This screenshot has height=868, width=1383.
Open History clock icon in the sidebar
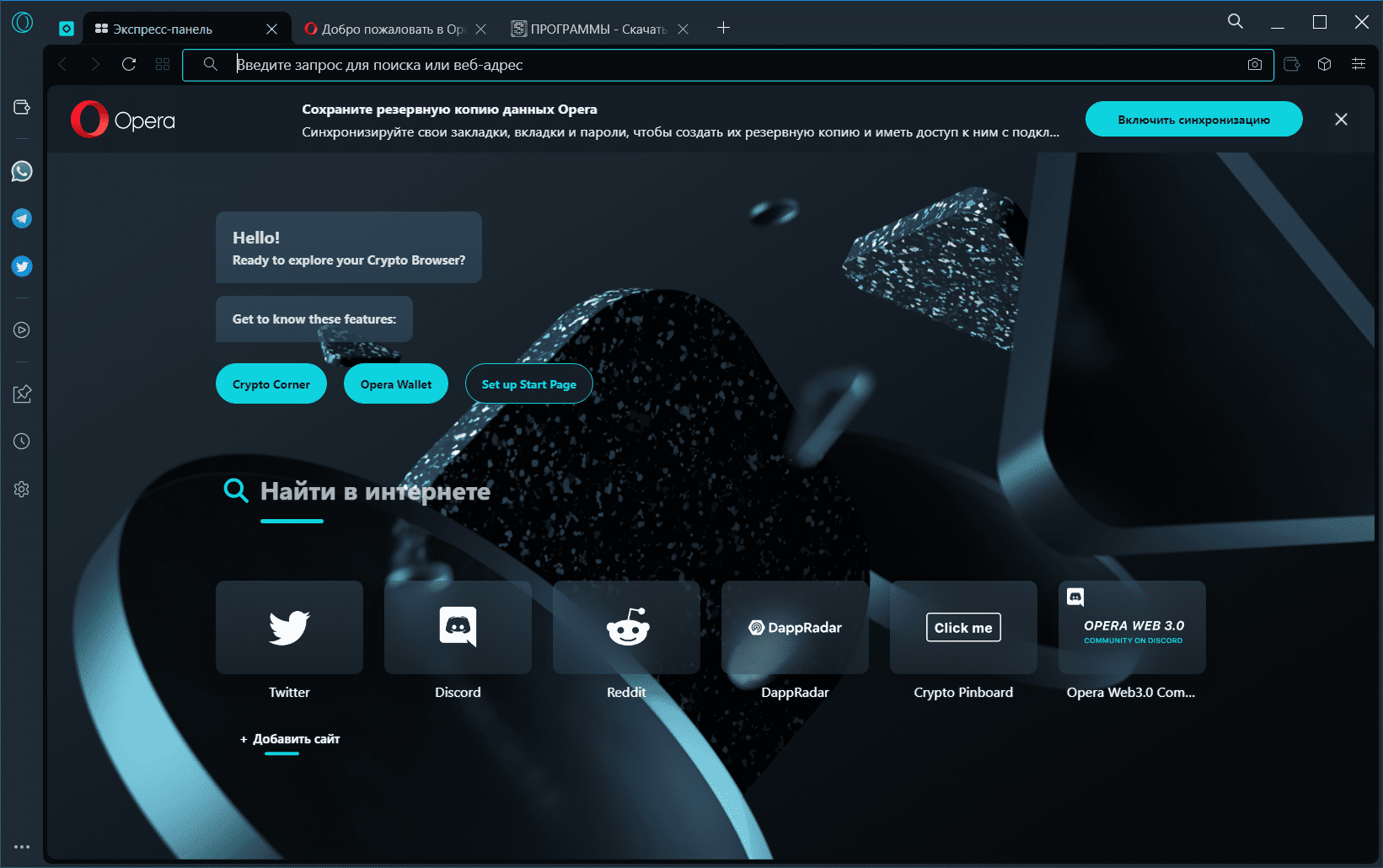tap(22, 442)
